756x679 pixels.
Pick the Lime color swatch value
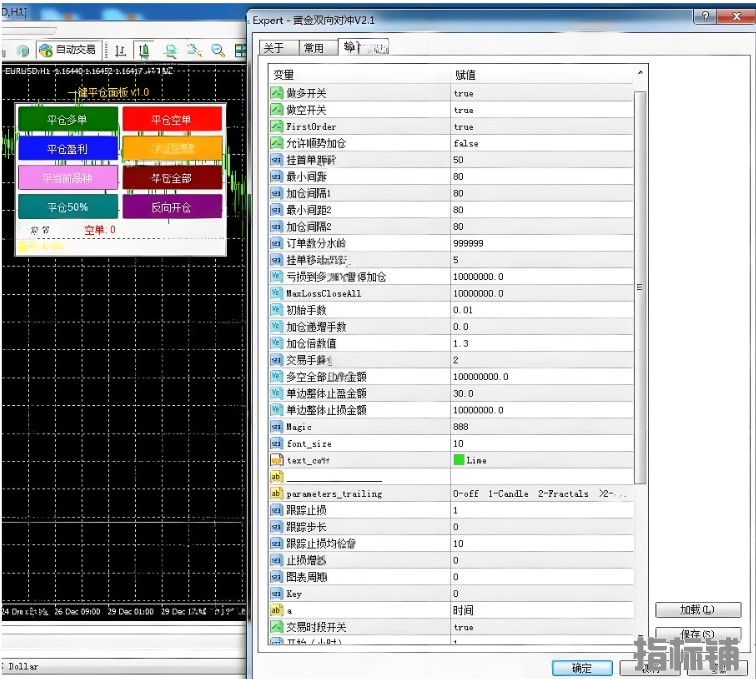pyautogui.click(x=460, y=461)
